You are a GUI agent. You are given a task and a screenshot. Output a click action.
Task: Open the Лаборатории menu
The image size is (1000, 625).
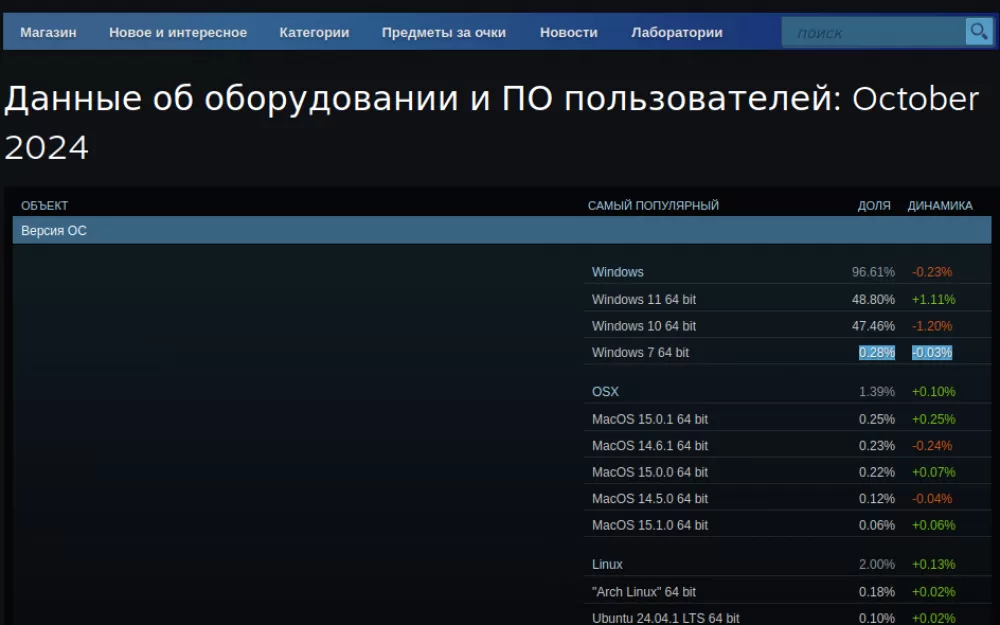point(677,32)
